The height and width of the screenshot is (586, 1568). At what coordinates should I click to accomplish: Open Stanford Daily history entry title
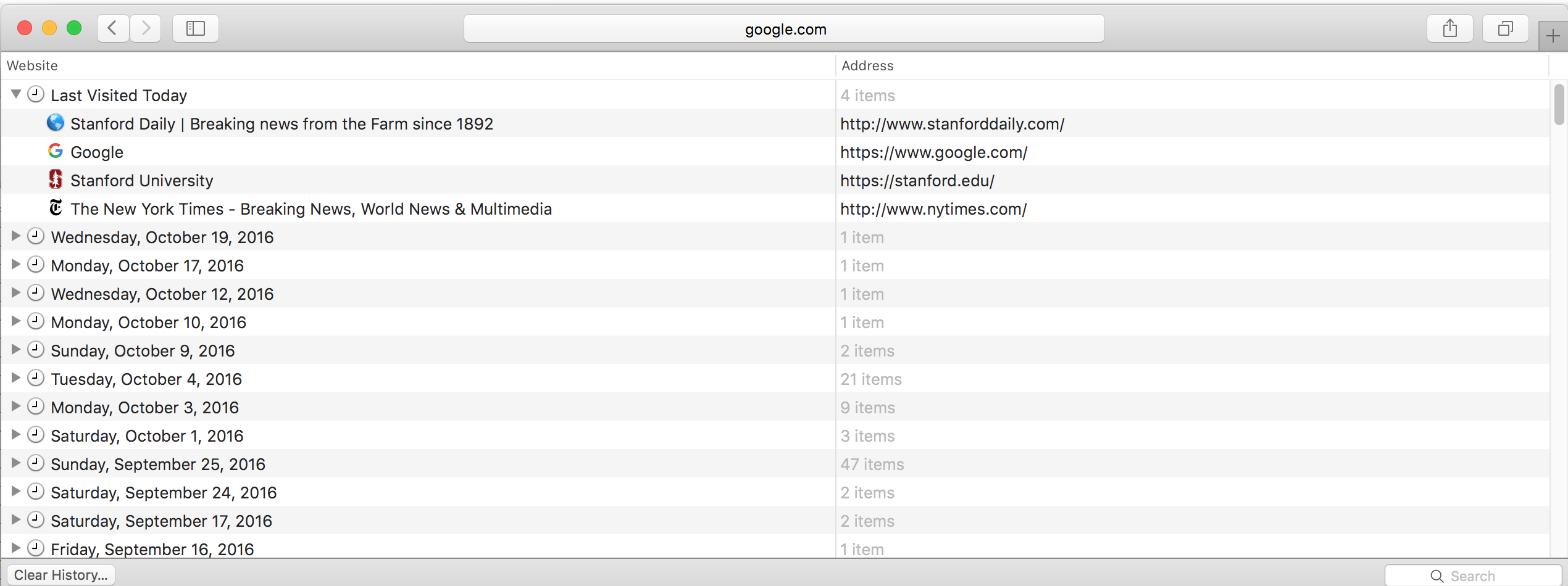pyautogui.click(x=281, y=124)
